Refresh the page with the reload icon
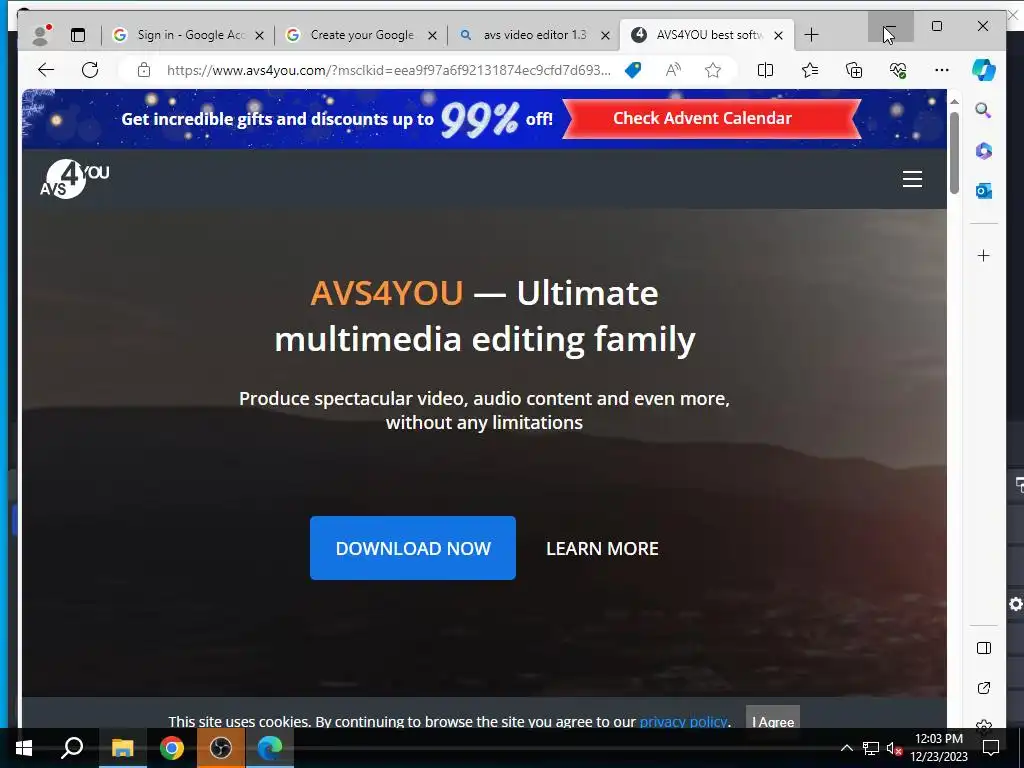The width and height of the screenshot is (1024, 768). (x=90, y=70)
